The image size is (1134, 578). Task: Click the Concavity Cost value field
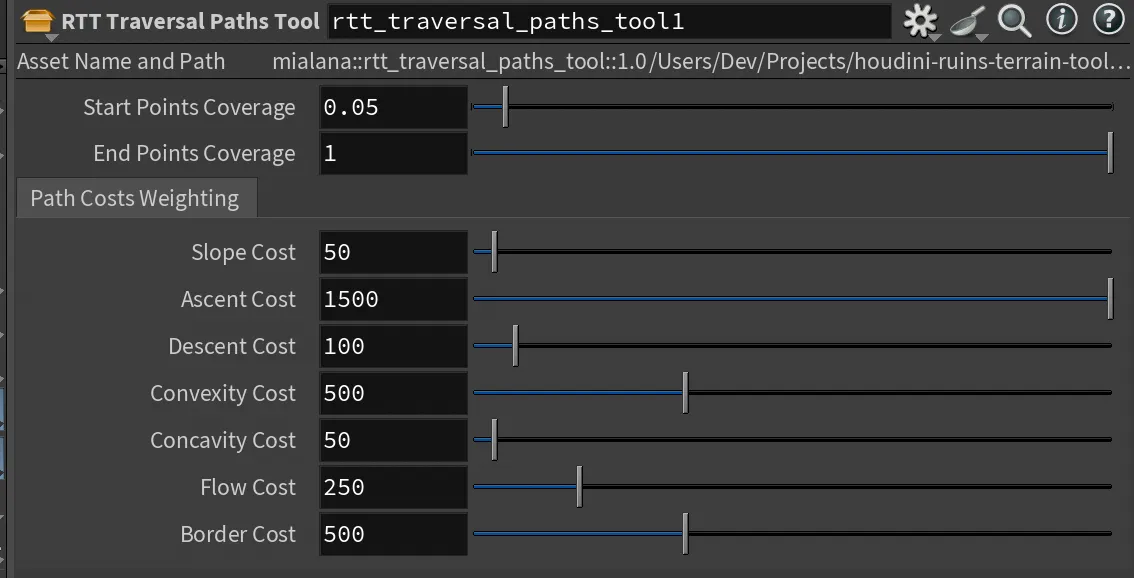click(x=393, y=440)
